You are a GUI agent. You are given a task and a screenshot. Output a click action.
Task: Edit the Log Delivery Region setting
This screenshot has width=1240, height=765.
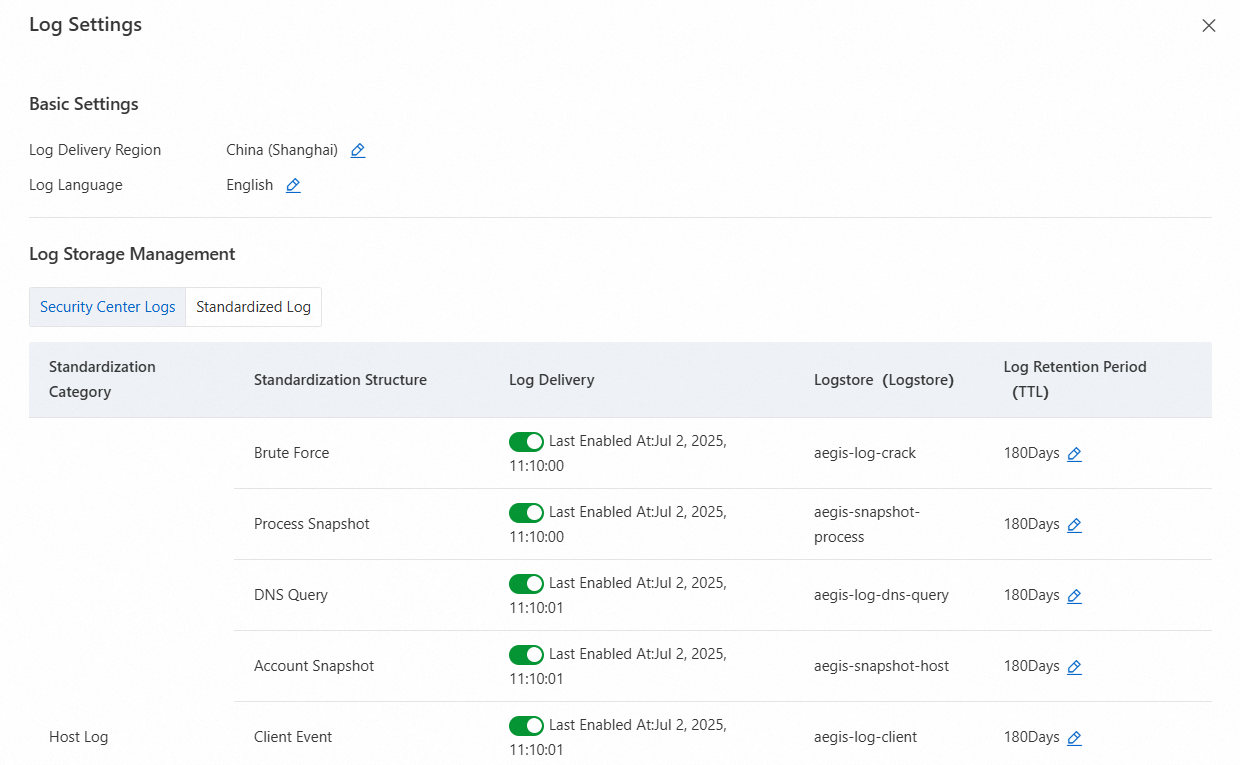(x=358, y=151)
